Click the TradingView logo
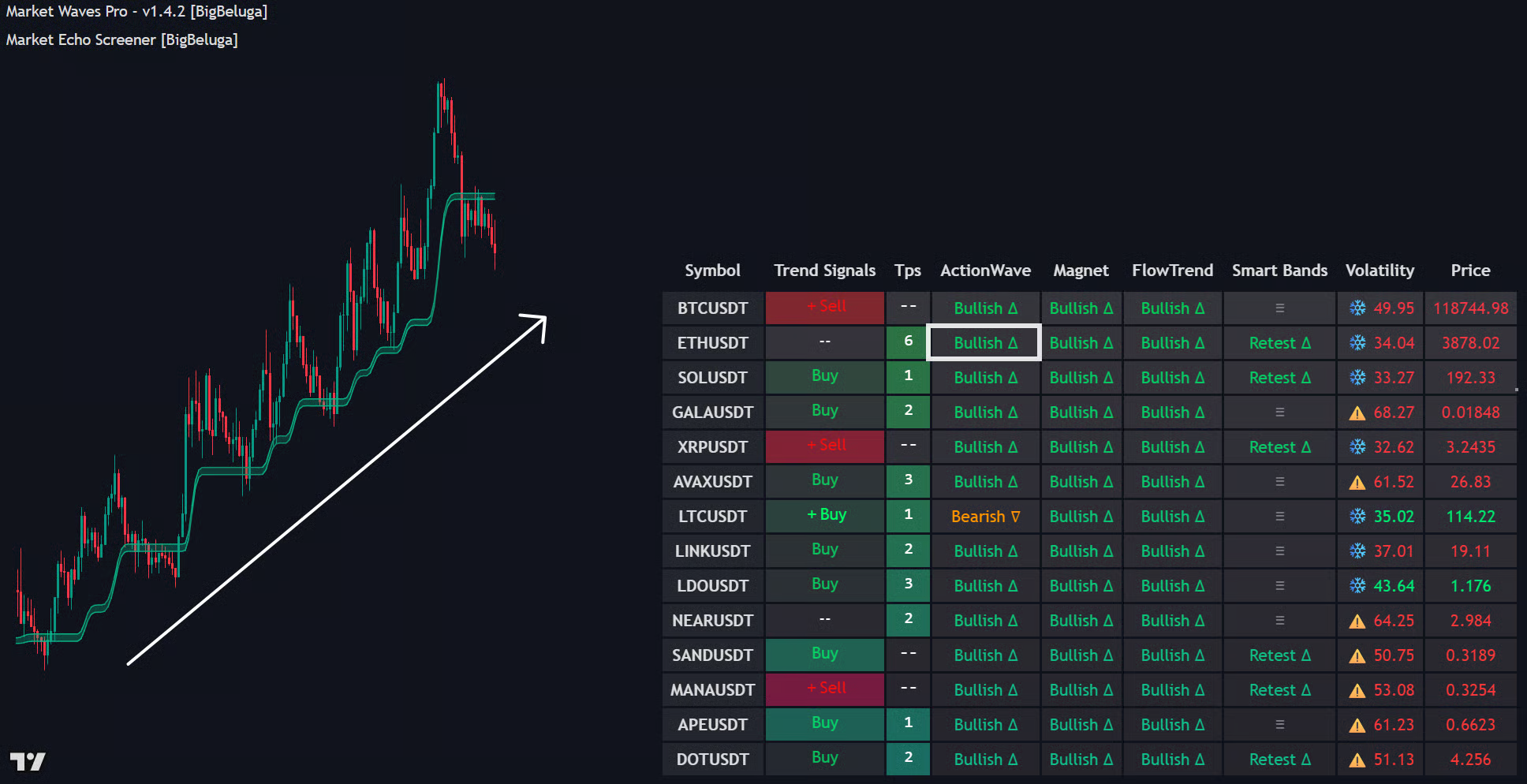The width and height of the screenshot is (1527, 784). (x=28, y=761)
